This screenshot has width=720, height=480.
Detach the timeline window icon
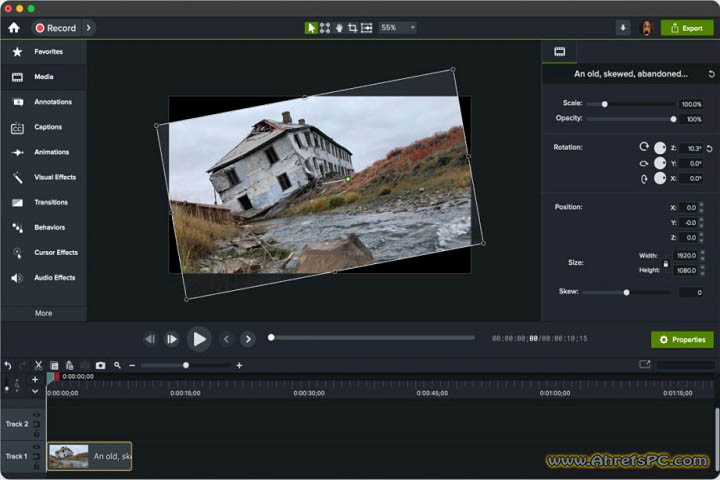(645, 364)
